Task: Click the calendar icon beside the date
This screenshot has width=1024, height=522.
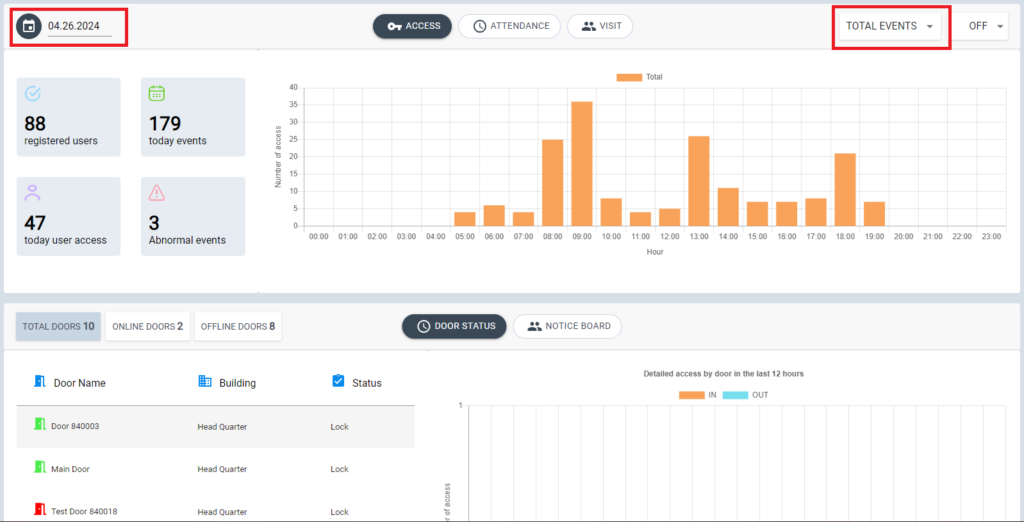Action: (29, 26)
